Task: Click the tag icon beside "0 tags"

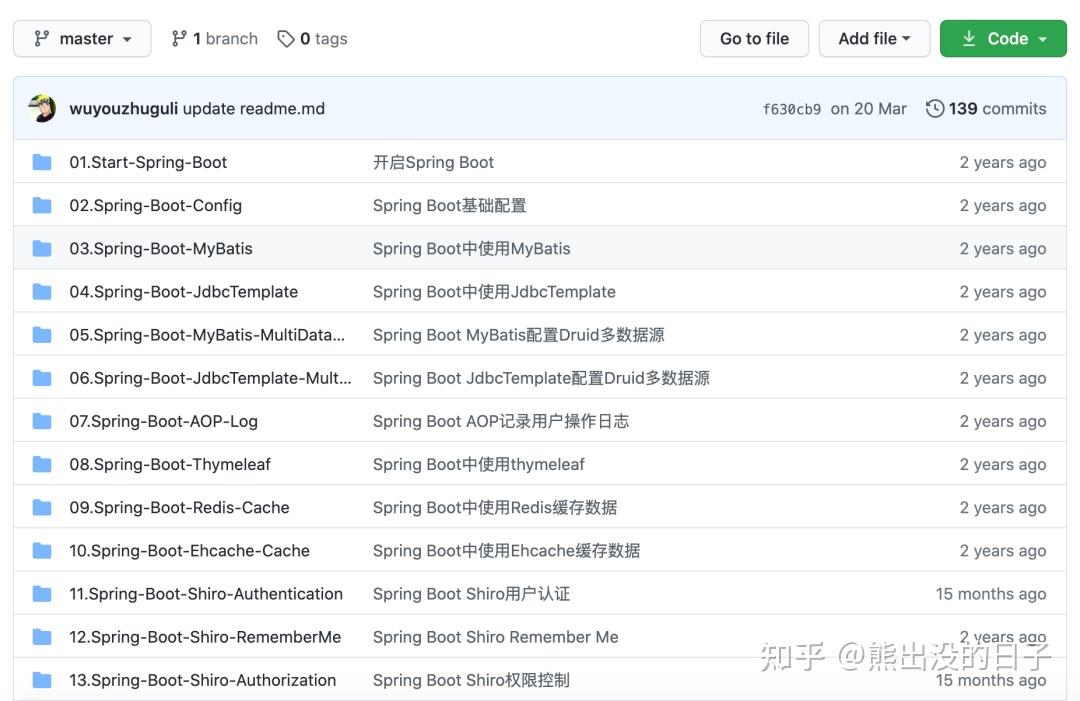Action: pos(284,38)
